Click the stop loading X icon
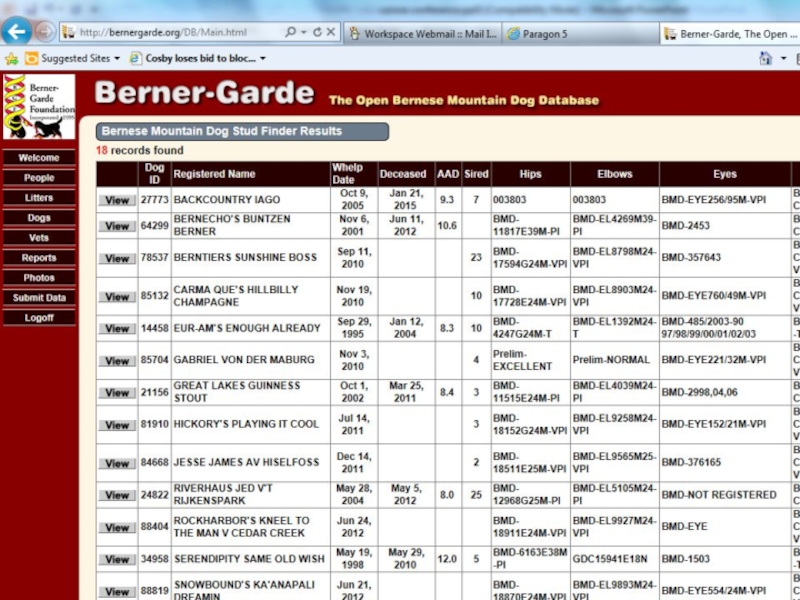Image resolution: width=800 pixels, height=600 pixels. pyautogui.click(x=331, y=32)
